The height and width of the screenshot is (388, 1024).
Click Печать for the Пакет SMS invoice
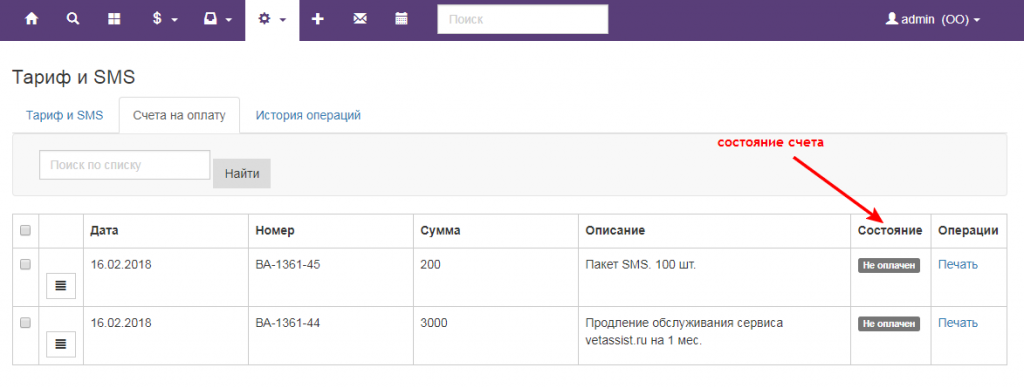(958, 265)
